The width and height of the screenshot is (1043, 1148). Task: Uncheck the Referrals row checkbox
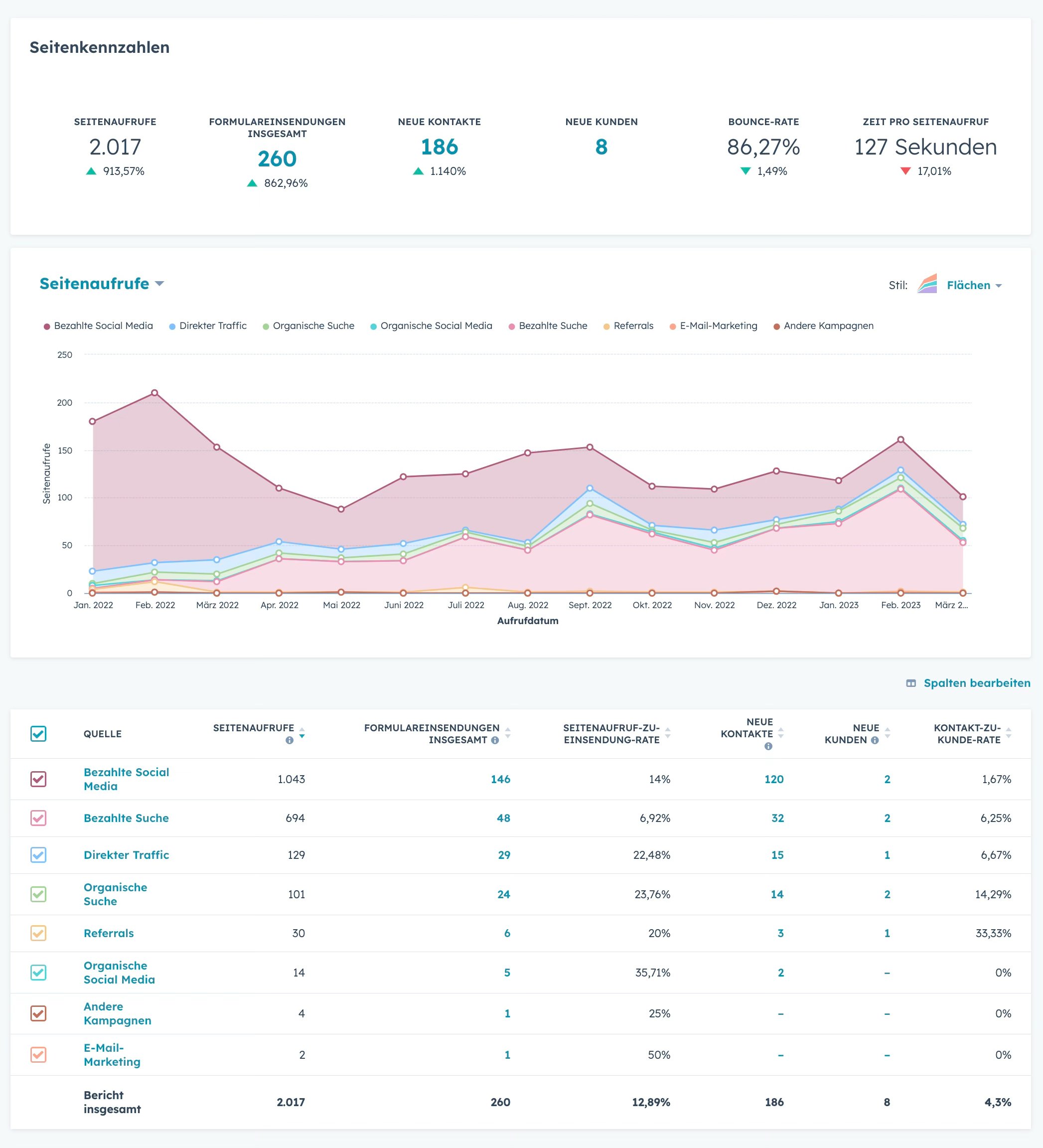38,933
